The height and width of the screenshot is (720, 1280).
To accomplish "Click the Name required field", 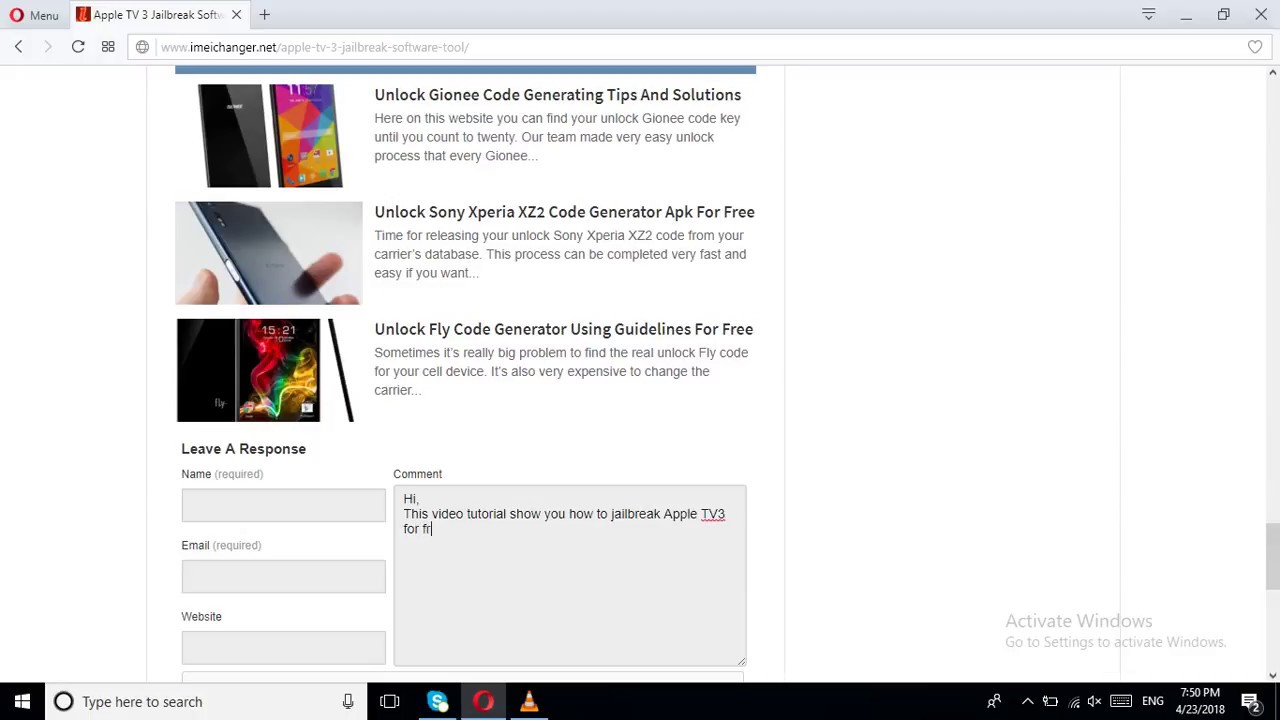I will [x=283, y=505].
